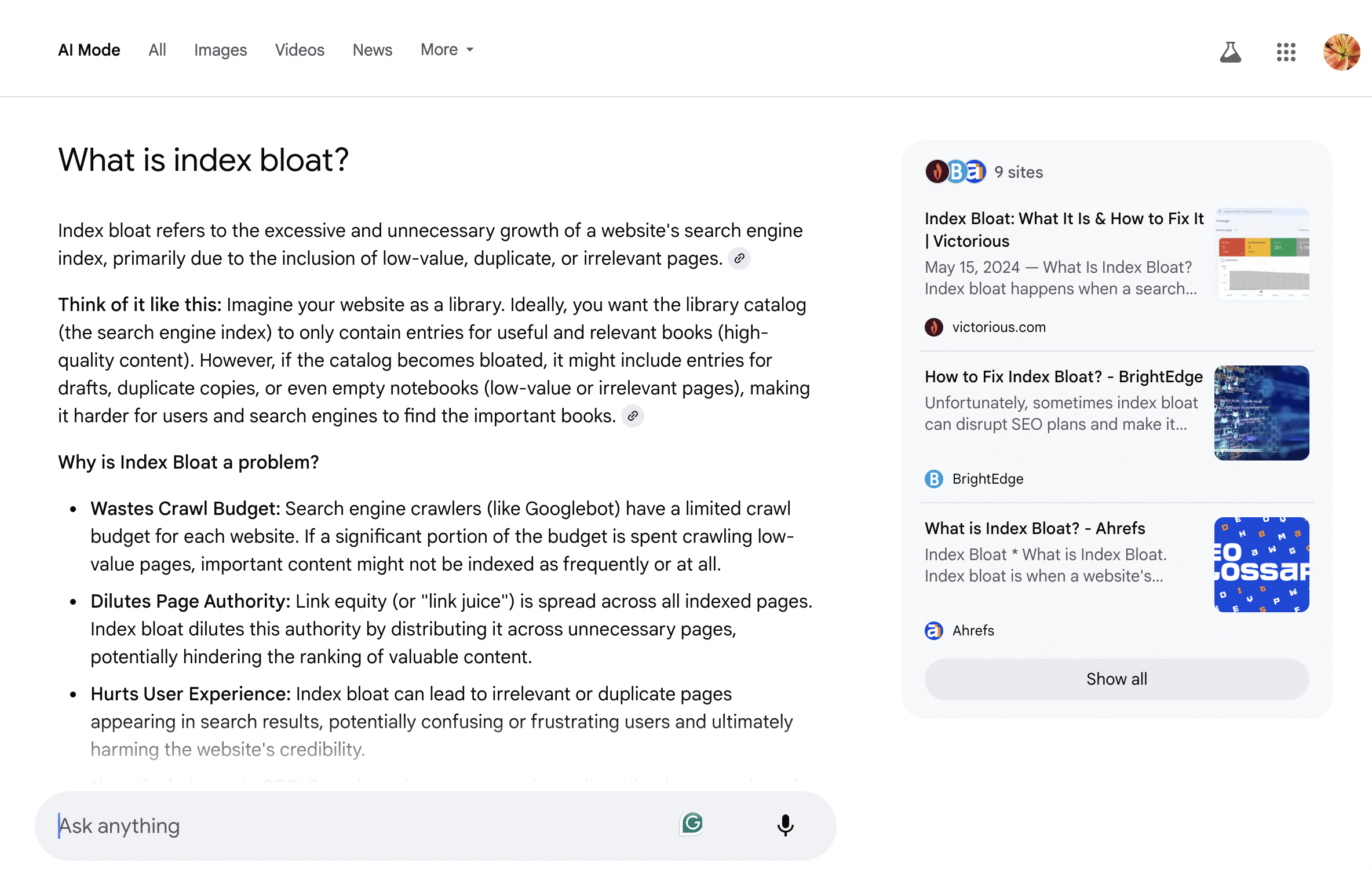Viewport: 1372px width, 870px height.
Task: Click the microphone voice search icon
Action: click(785, 825)
